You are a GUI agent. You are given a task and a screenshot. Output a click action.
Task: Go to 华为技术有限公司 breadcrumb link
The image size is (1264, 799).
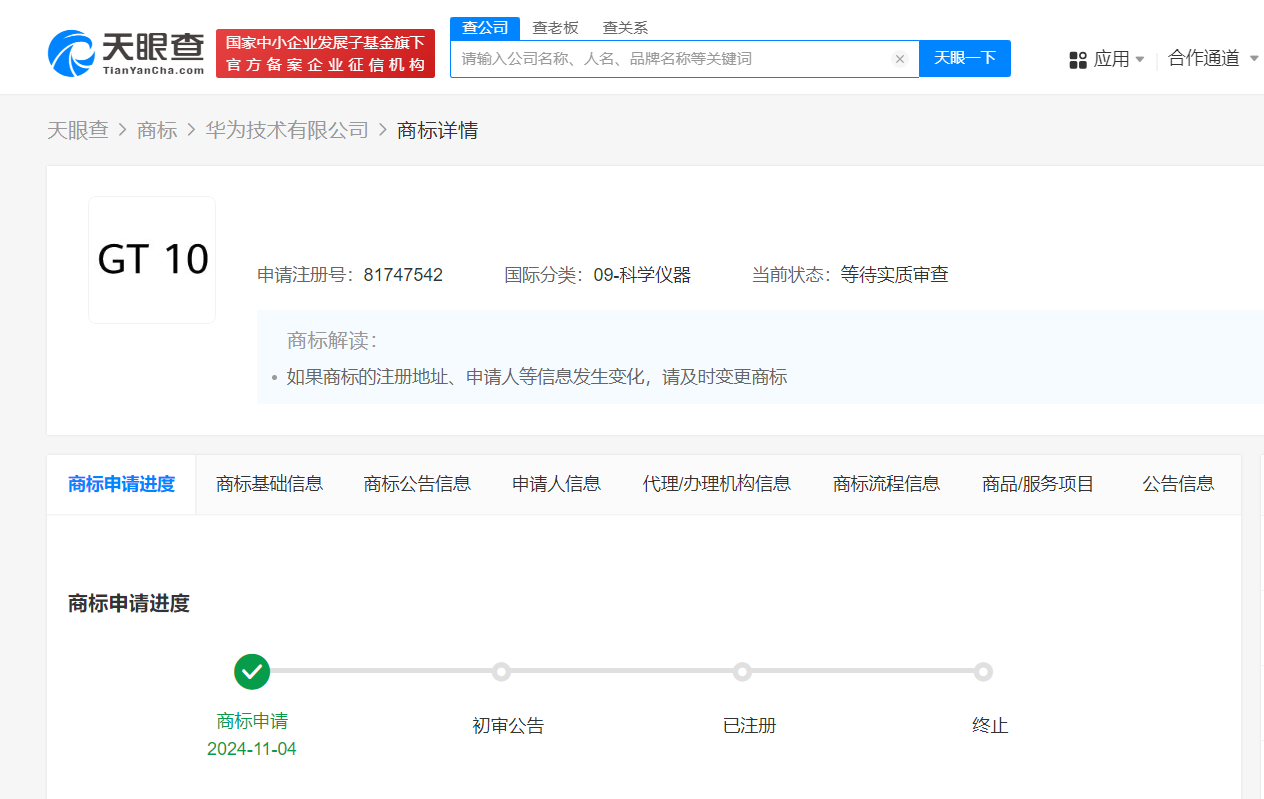click(287, 130)
